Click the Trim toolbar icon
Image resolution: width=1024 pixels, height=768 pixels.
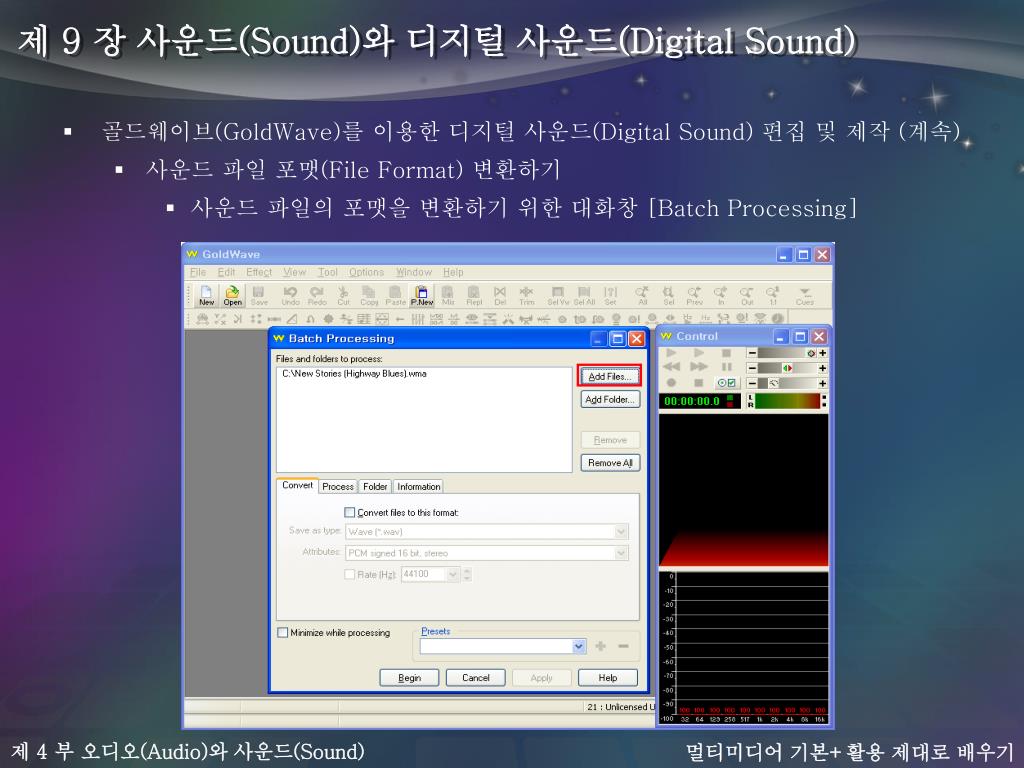click(x=526, y=295)
